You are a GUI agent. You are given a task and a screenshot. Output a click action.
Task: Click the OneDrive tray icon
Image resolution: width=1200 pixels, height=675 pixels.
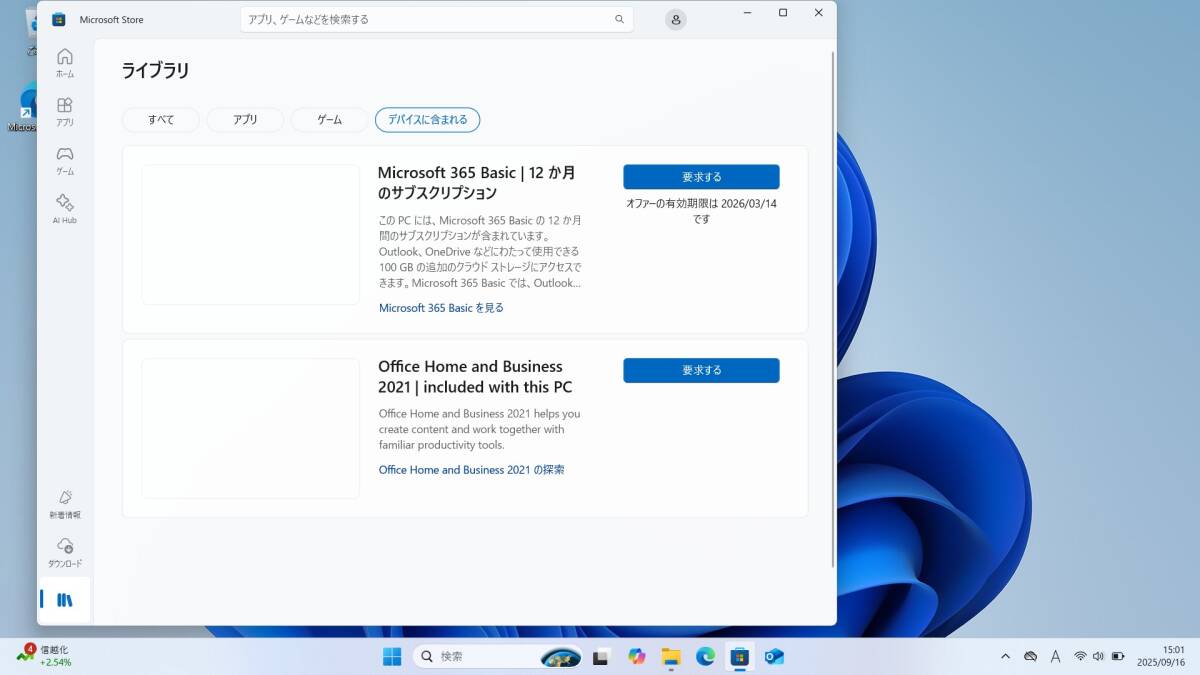tap(1030, 656)
